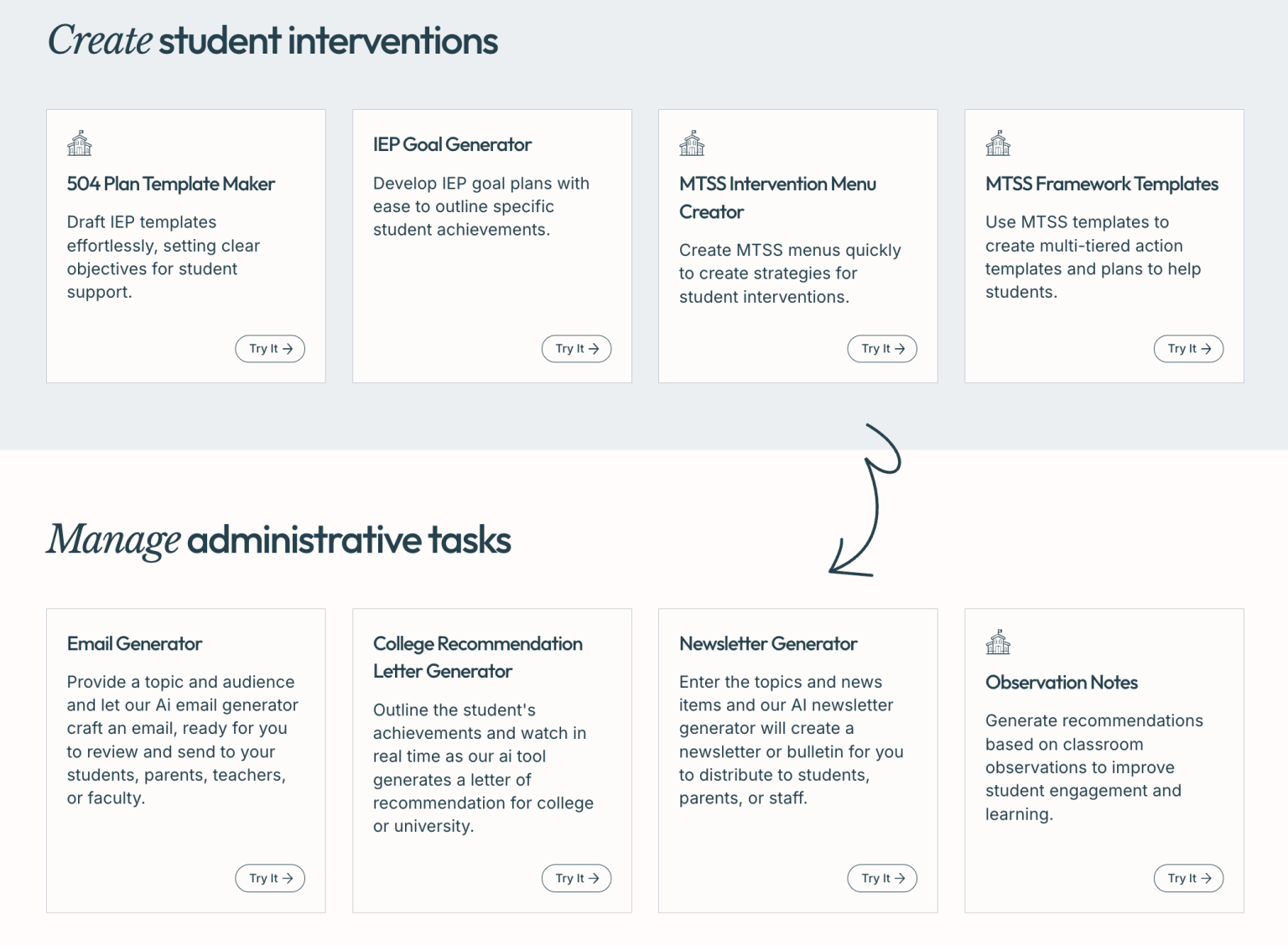Click the Newsletter Generator card heading

tap(767, 644)
